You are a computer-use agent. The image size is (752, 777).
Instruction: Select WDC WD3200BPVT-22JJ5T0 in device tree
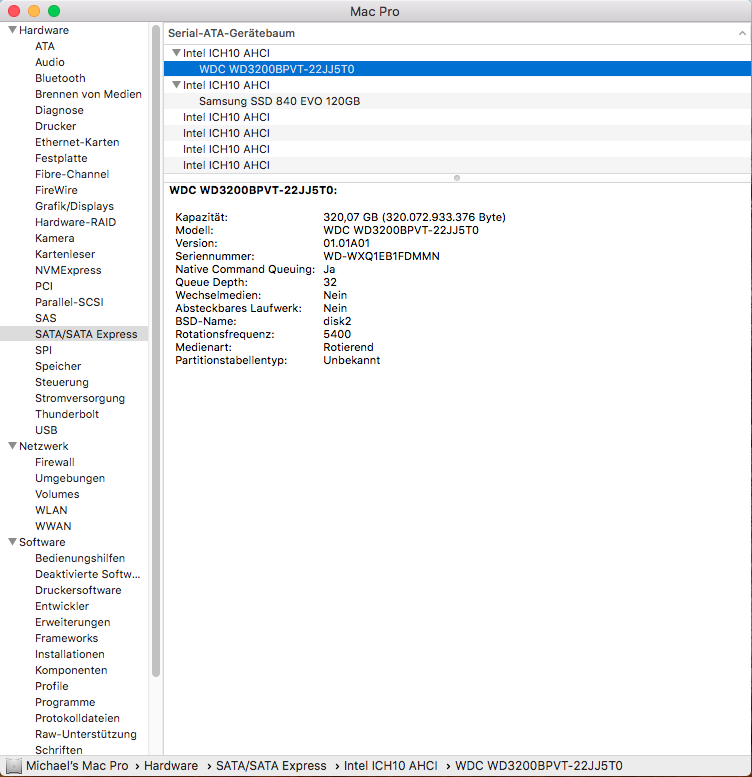(457, 69)
